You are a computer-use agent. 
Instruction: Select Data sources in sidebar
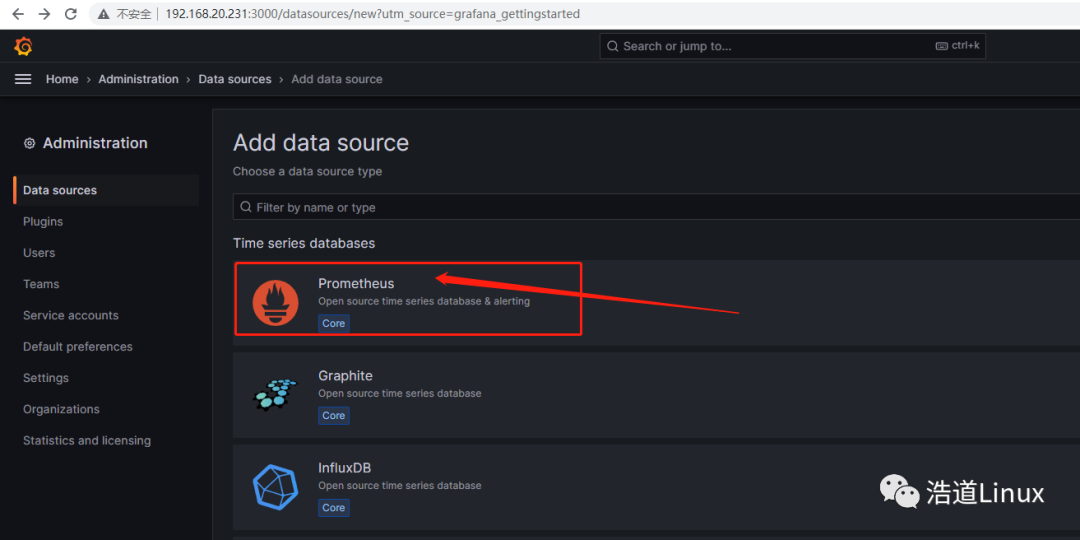[60, 190]
